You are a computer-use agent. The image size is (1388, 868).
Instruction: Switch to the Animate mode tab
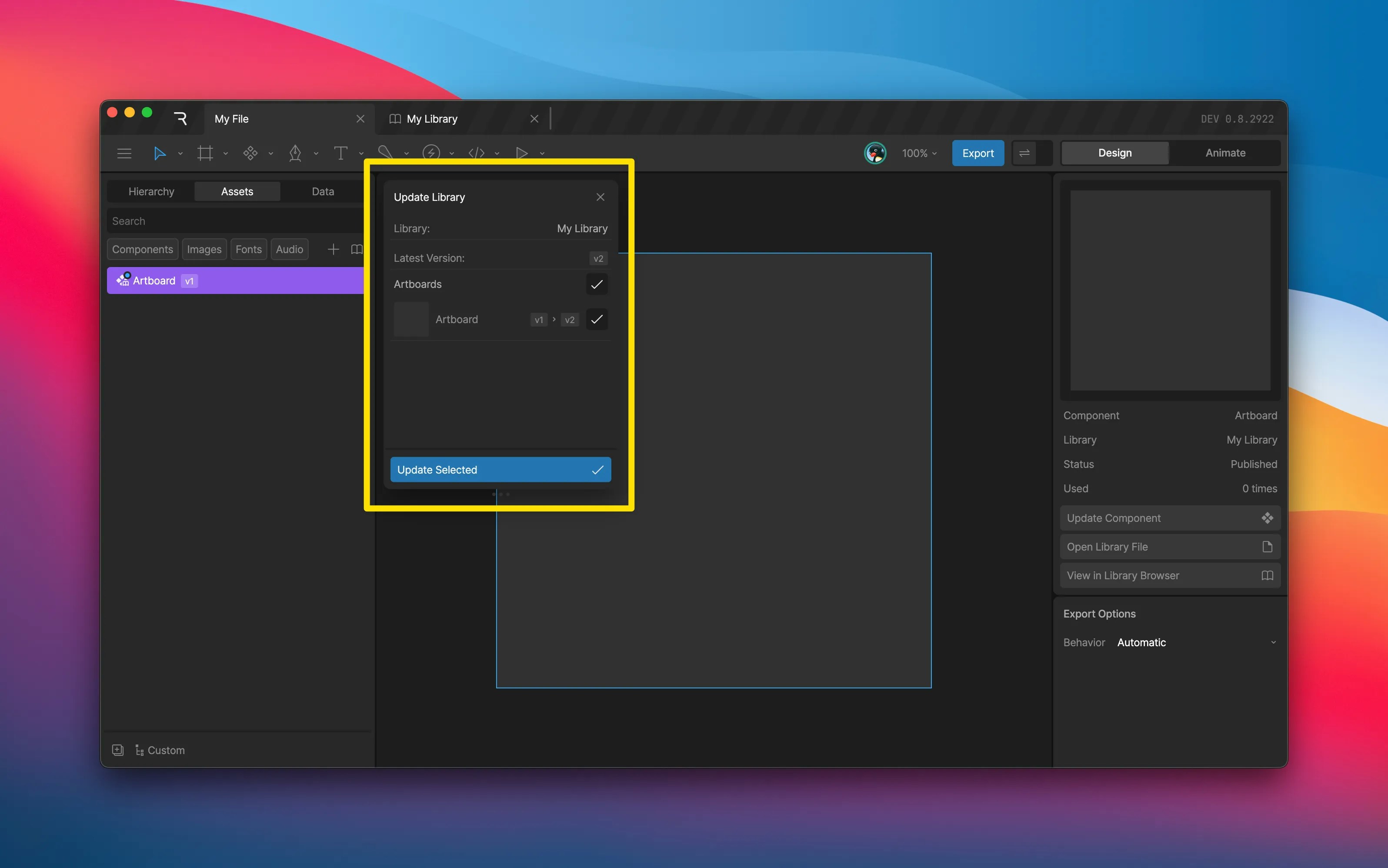[1225, 153]
